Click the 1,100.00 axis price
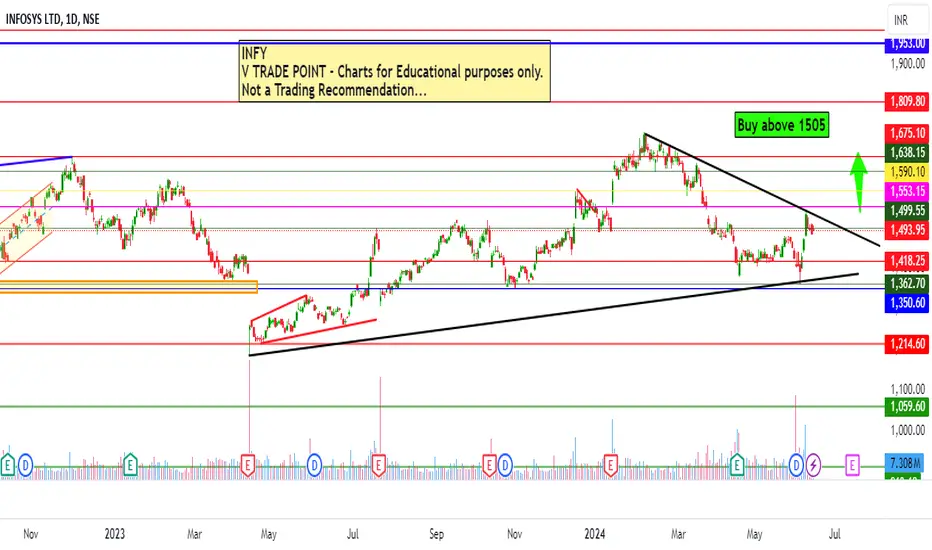932x550 pixels. pos(907,389)
